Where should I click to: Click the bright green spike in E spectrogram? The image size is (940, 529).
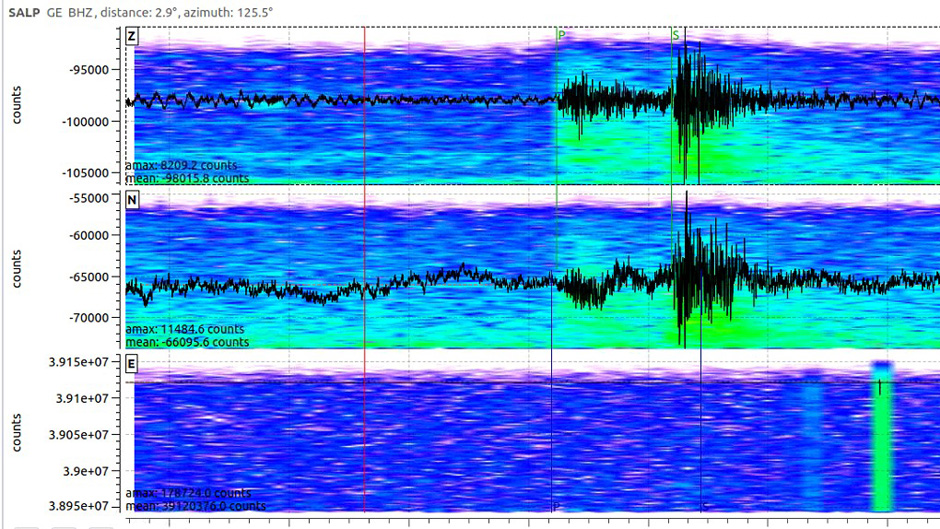coord(880,440)
